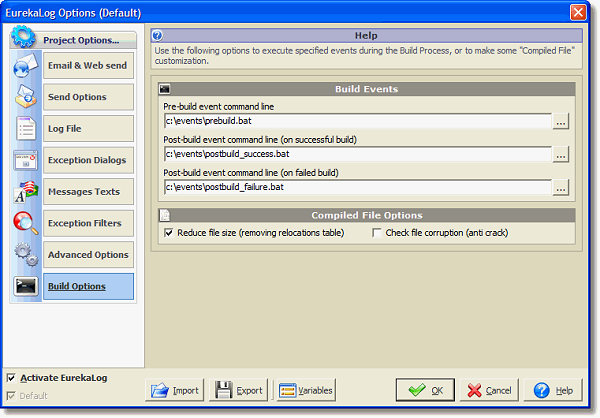Click the Help panel title bar
600x418 pixels.
[367, 36]
